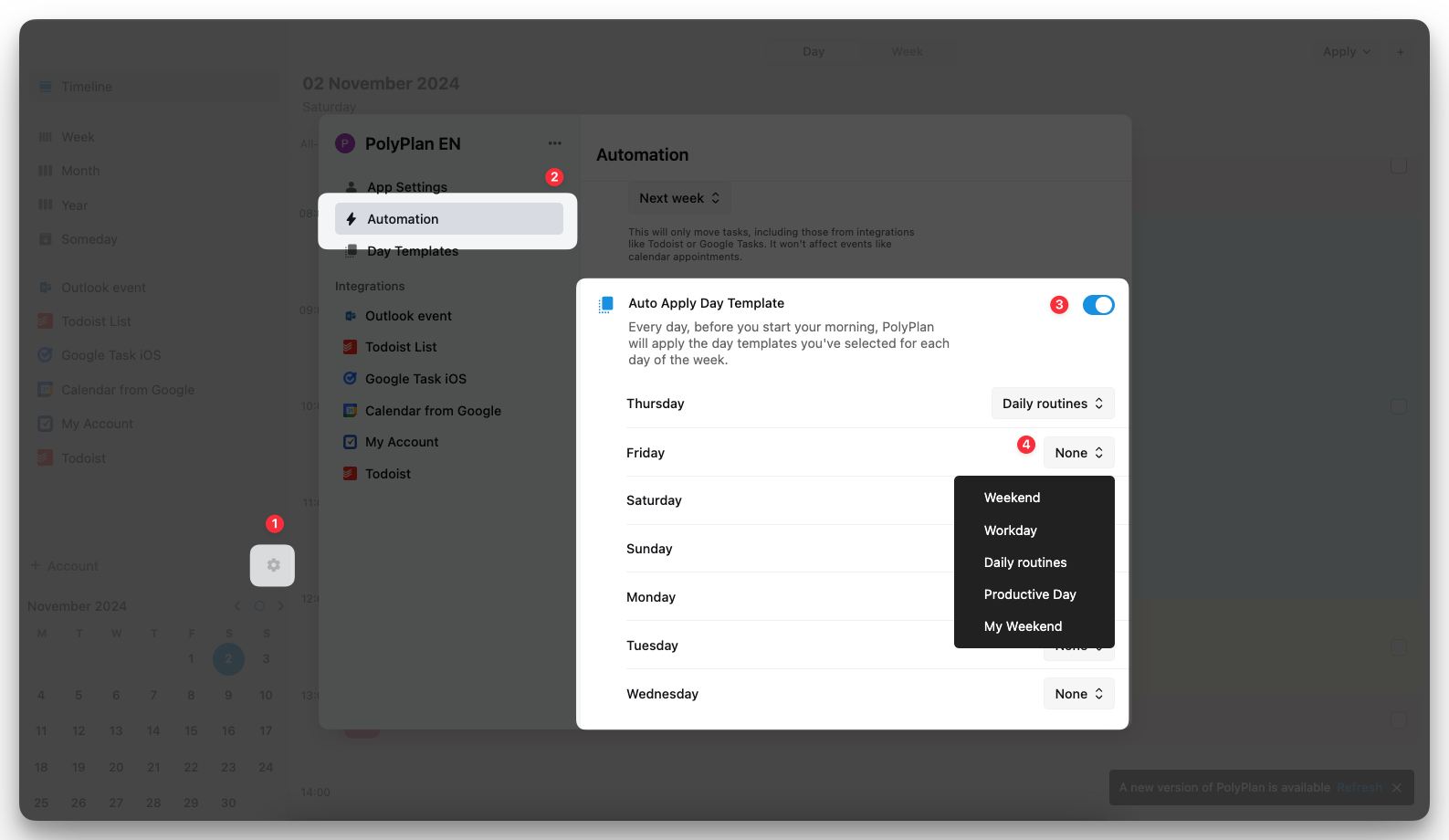The image size is (1449, 840).
Task: Click the Month view icon in sidebar
Action: 46,171
